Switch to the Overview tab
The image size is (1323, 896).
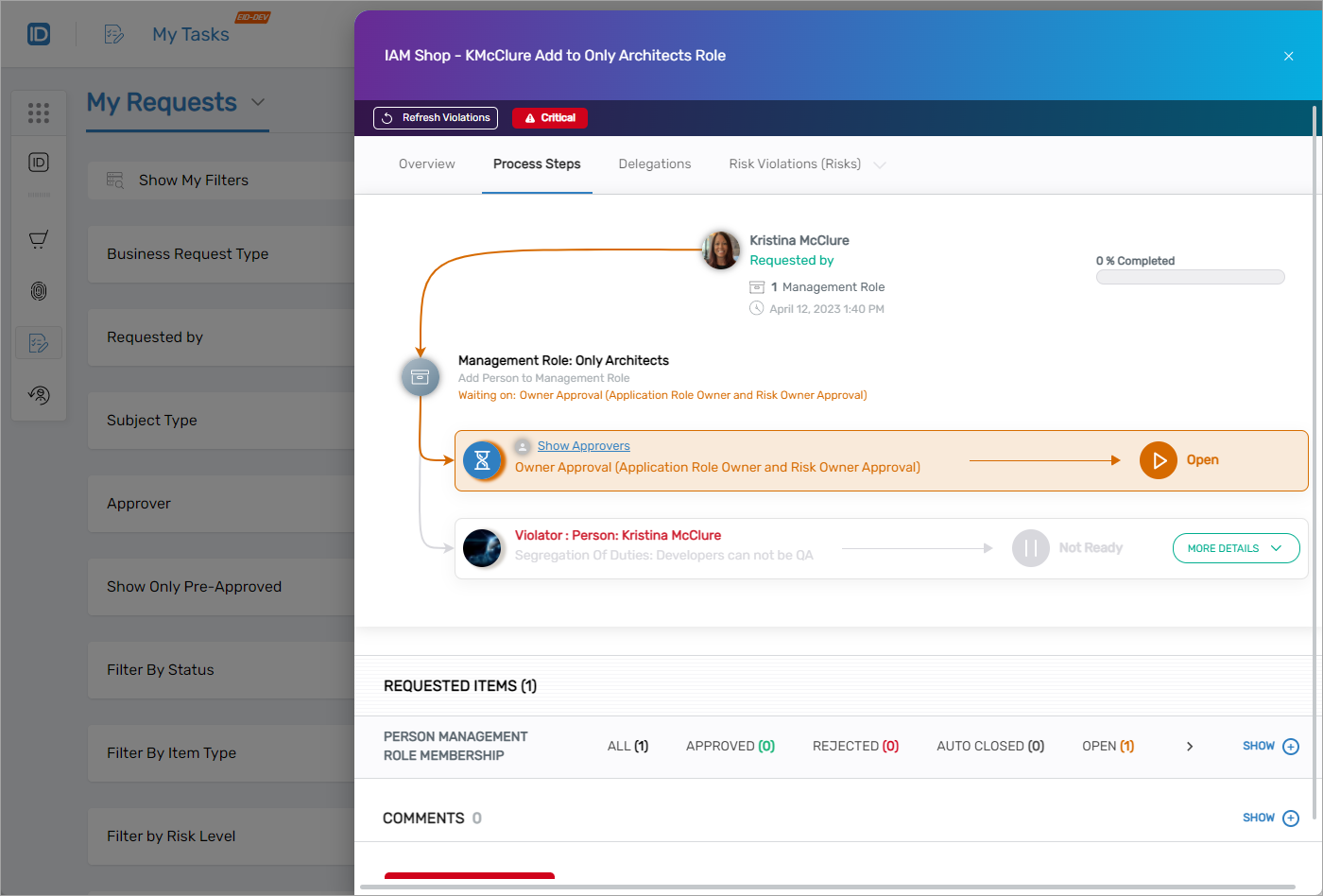pos(426,164)
